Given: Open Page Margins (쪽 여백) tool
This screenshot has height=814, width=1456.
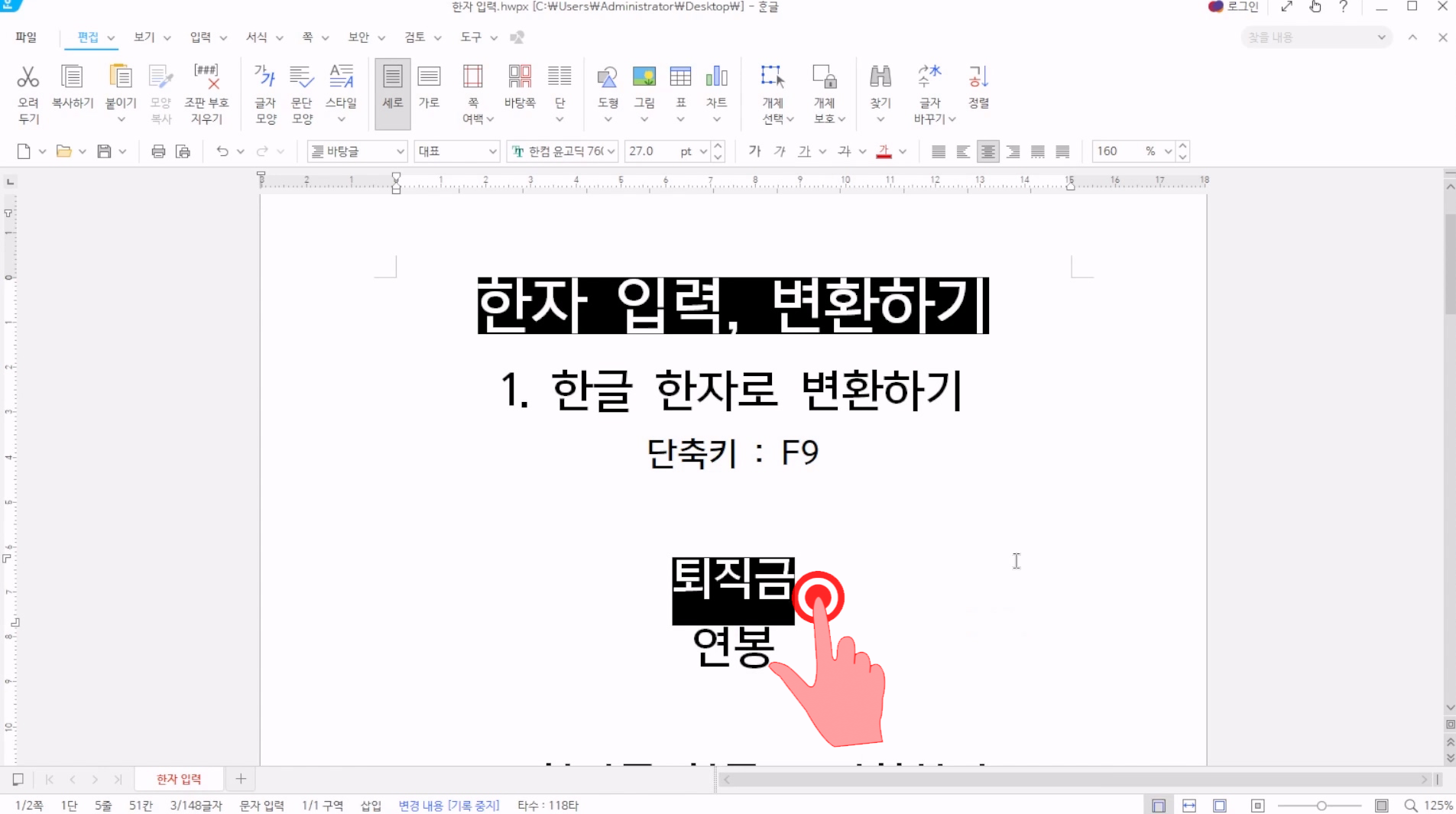Looking at the screenshot, I should [x=473, y=77].
